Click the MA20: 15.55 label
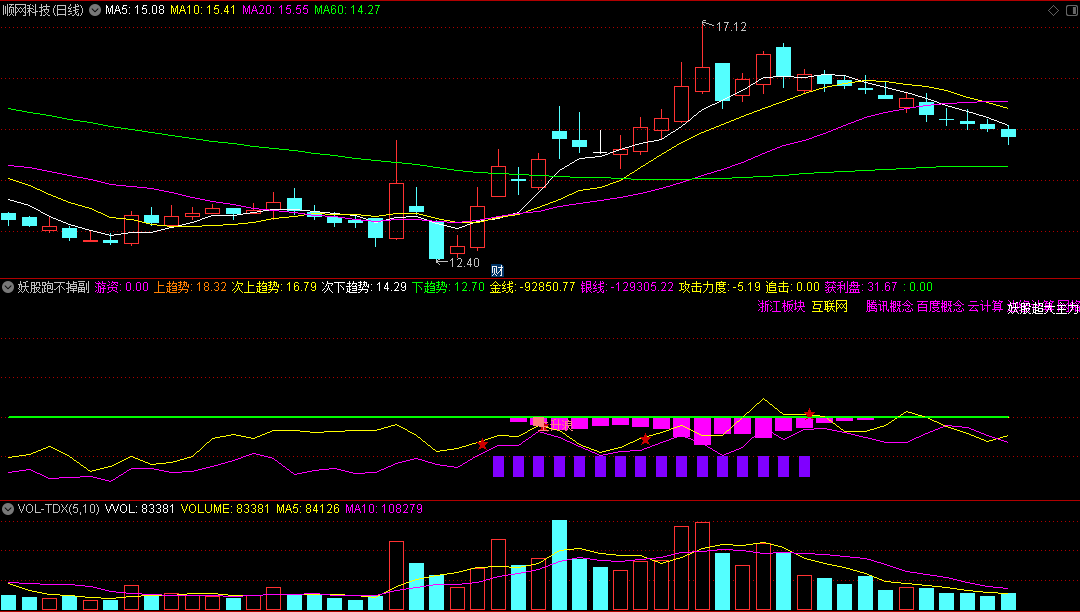 [x=275, y=10]
